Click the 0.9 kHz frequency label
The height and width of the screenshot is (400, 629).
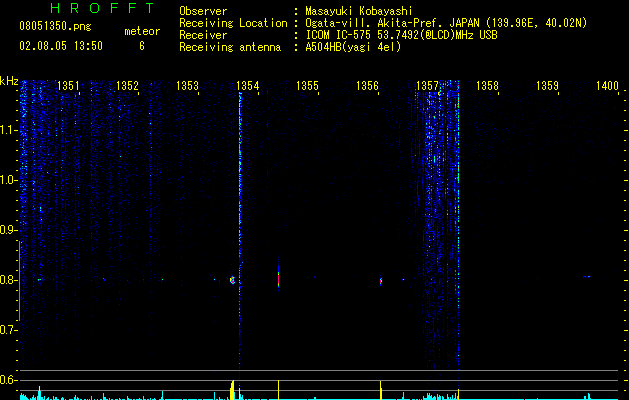(9, 230)
